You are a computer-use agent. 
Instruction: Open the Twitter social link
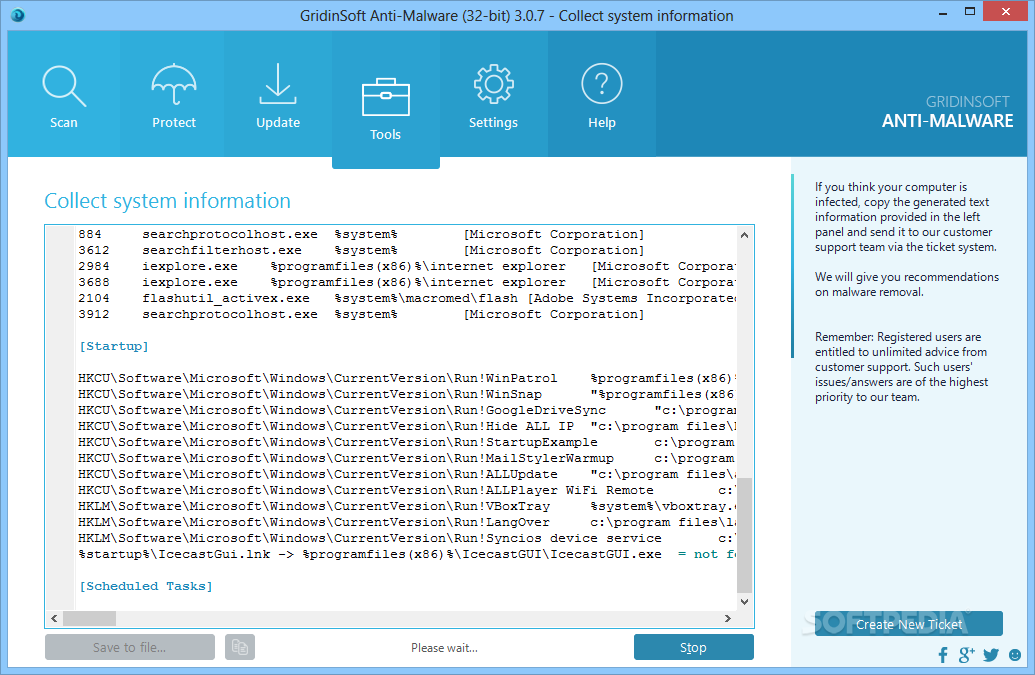click(x=991, y=655)
